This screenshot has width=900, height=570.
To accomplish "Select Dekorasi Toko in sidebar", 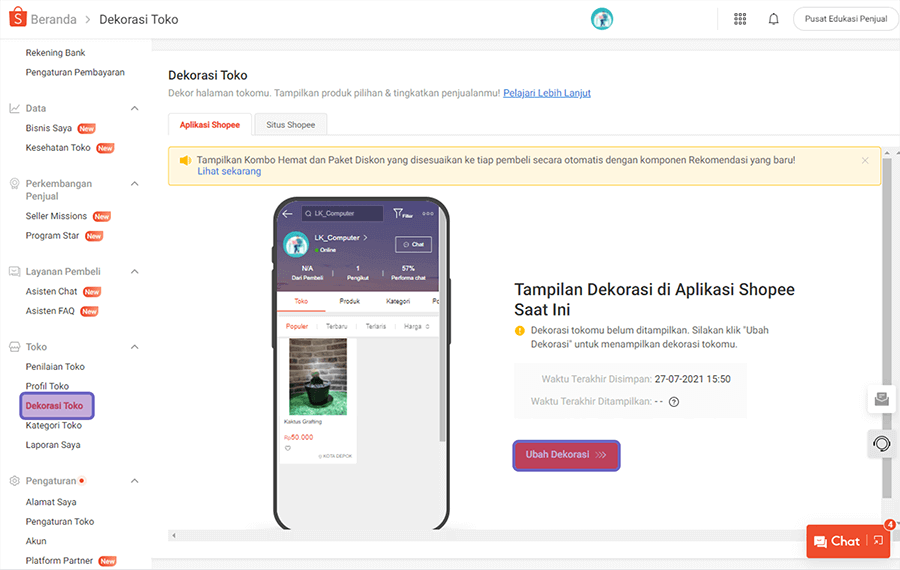I will pos(57,406).
